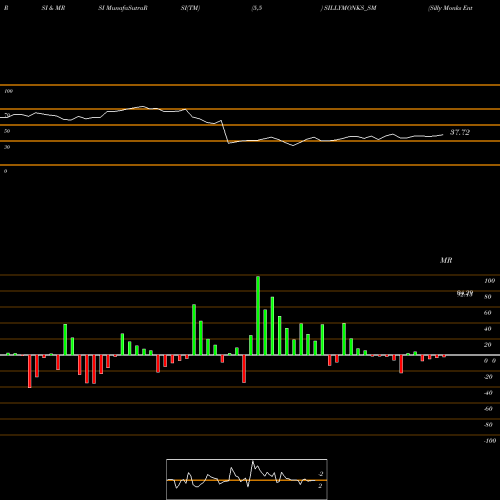Click the sharp drop on the RSI line

click(225, 132)
